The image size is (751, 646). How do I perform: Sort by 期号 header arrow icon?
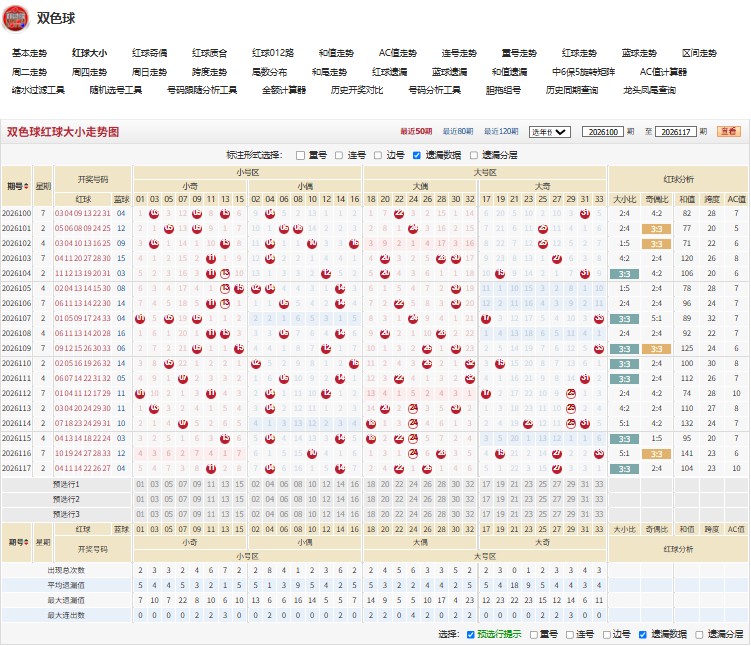[26, 186]
